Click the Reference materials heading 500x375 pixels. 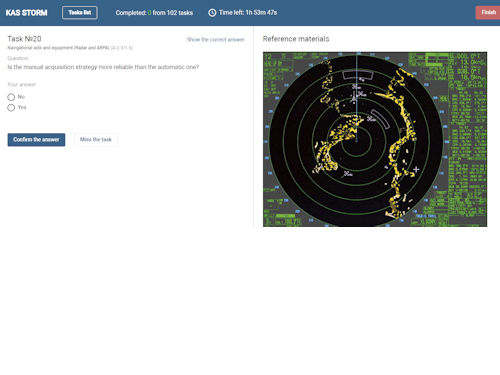(296, 39)
